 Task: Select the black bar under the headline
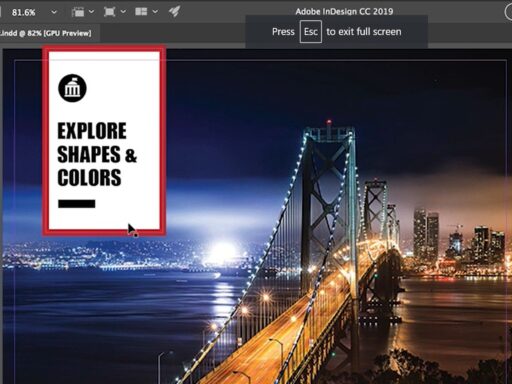pos(77,204)
